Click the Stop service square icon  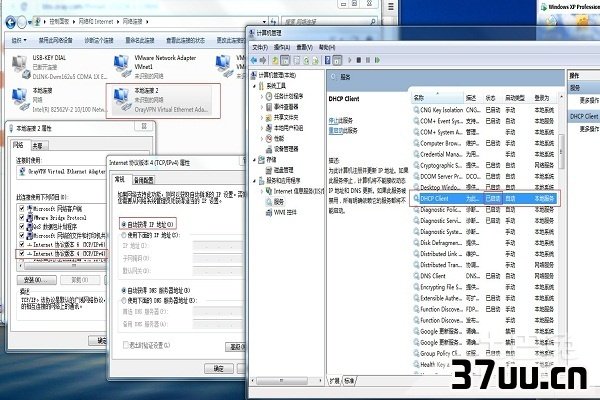[x=359, y=60]
